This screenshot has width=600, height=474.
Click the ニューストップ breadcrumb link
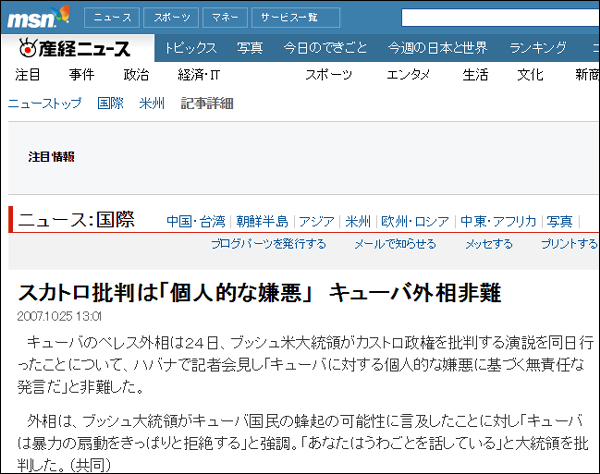46,103
